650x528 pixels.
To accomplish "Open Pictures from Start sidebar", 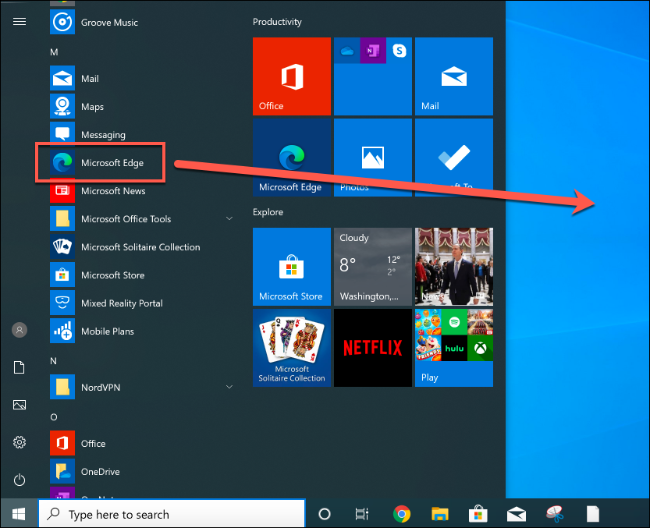I will point(19,404).
